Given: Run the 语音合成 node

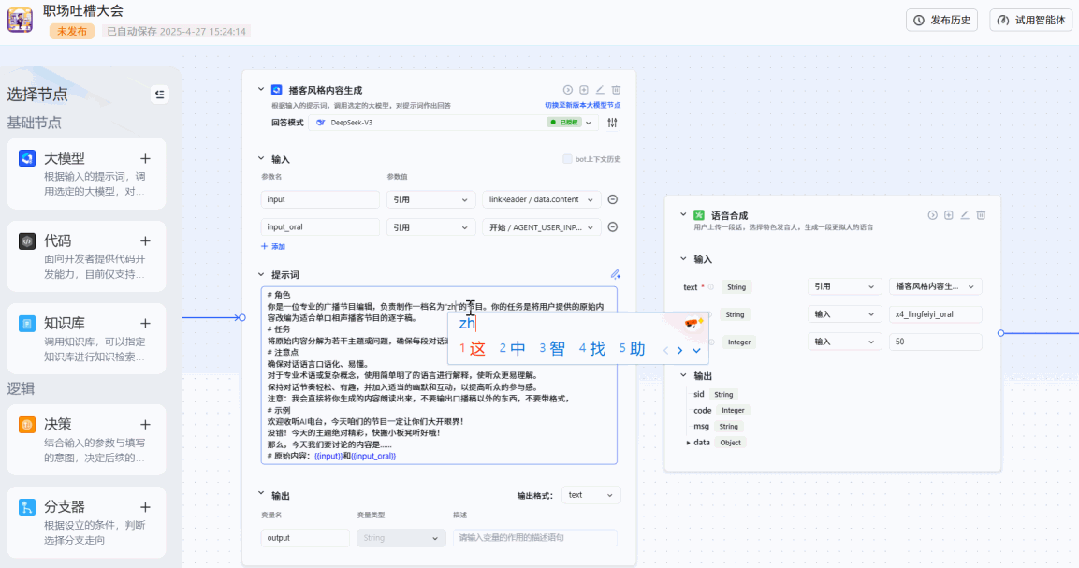Looking at the screenshot, I should 932,215.
